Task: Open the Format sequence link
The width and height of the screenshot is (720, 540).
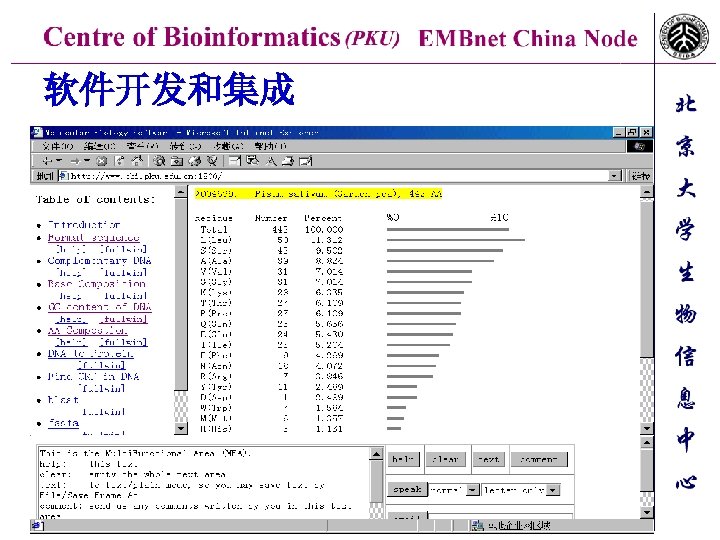Action: tap(94, 237)
